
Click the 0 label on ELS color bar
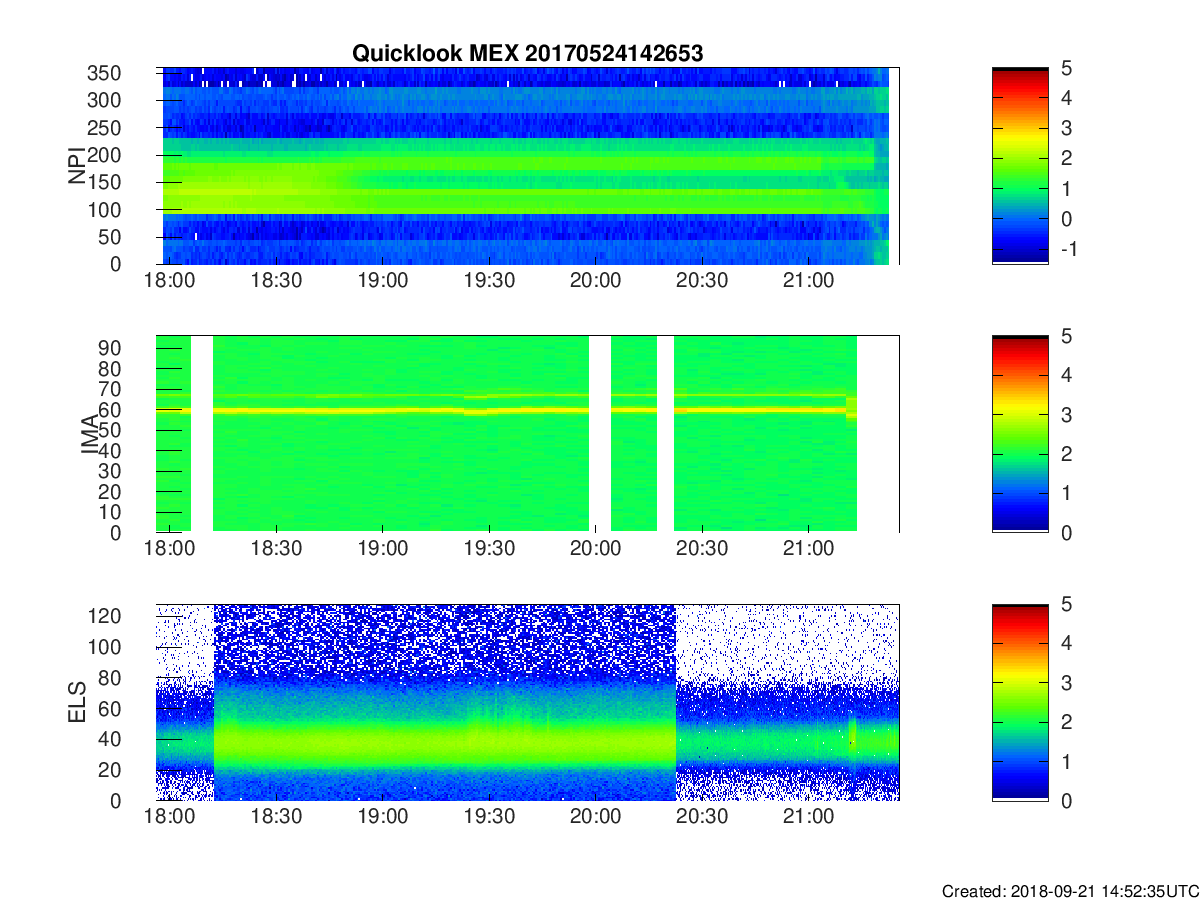[1065, 800]
